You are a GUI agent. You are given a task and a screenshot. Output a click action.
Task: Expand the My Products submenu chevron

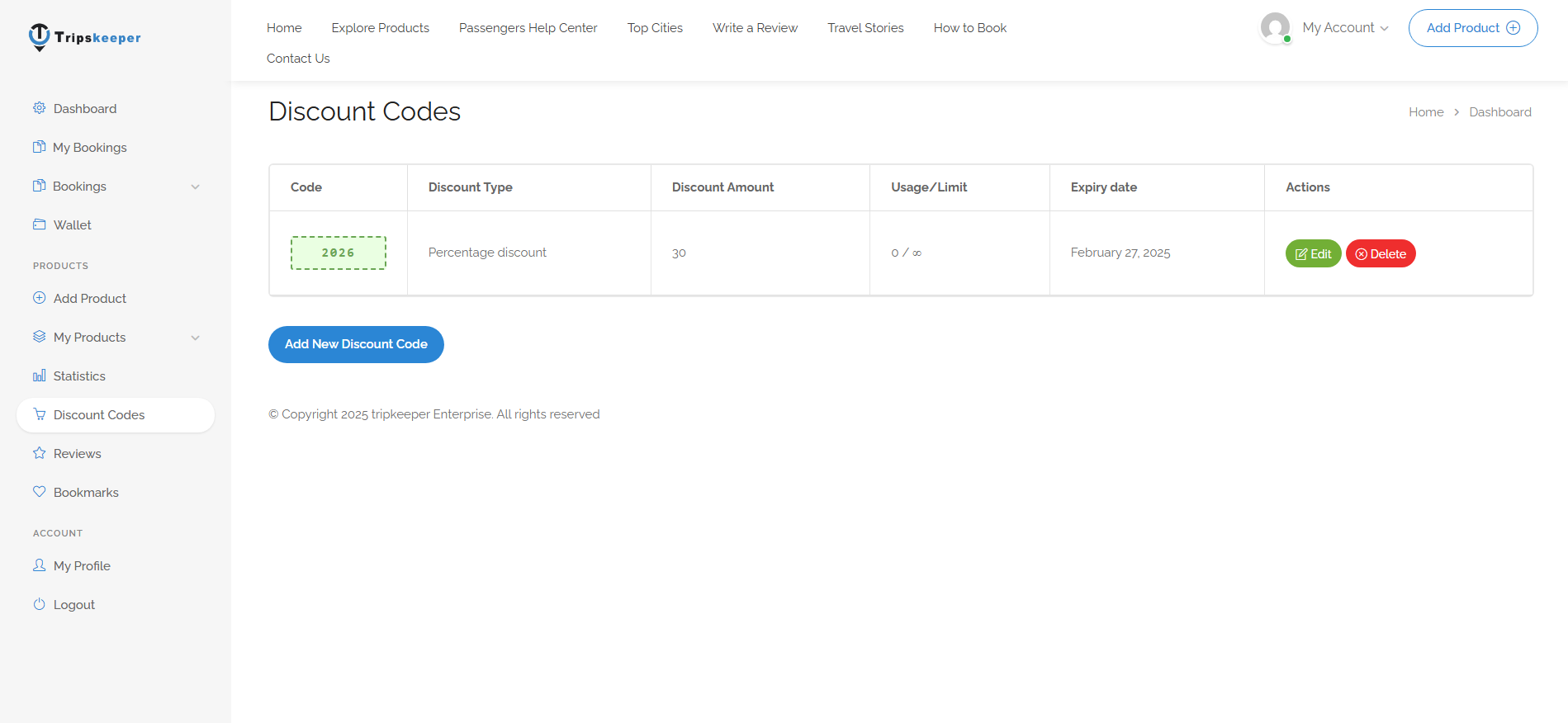pyautogui.click(x=196, y=338)
